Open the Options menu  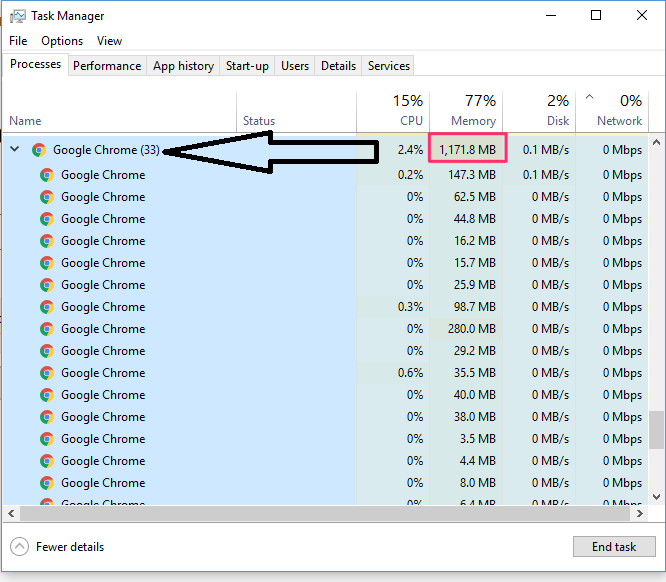click(62, 41)
